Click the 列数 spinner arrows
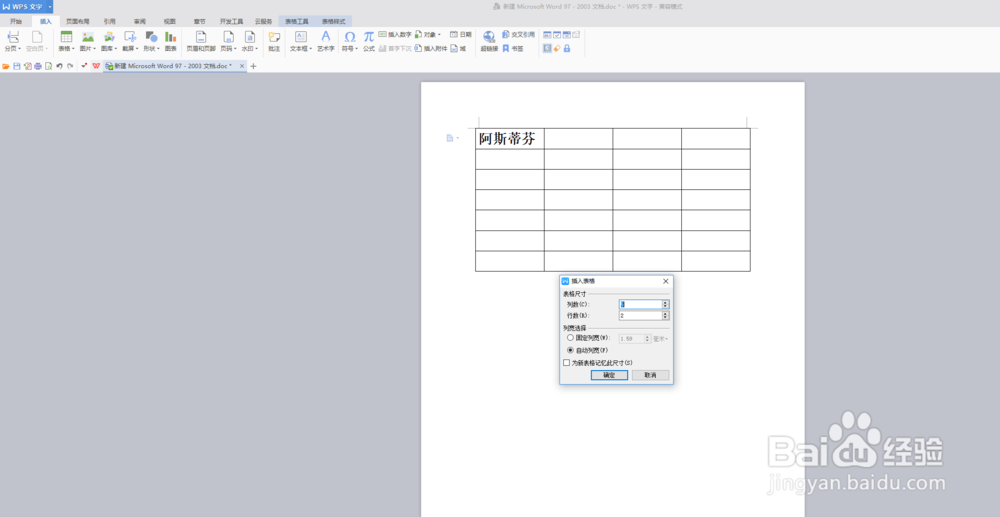The height and width of the screenshot is (517, 1000). (x=666, y=304)
